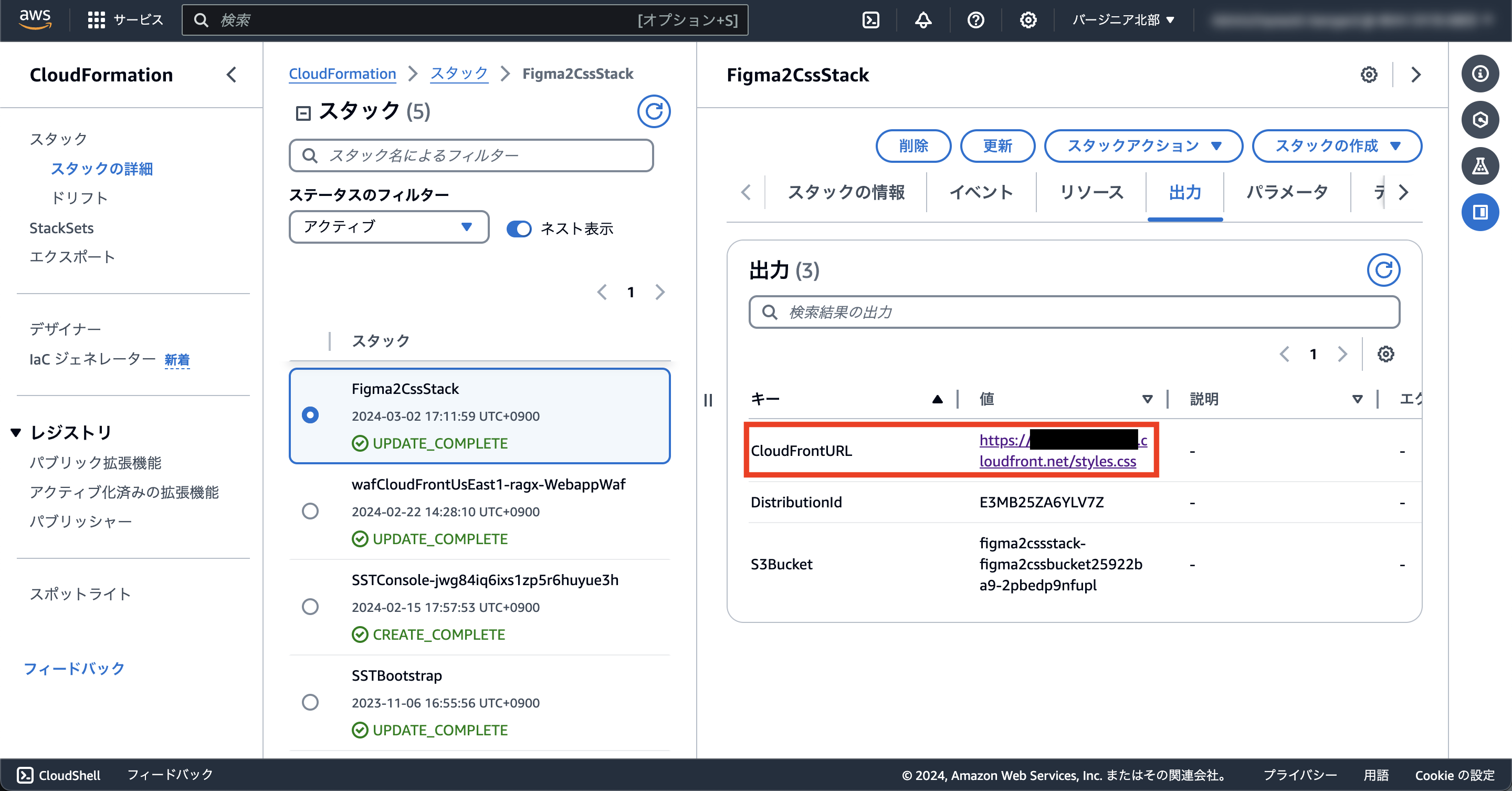
Task: Open console settings gear in top bar
Action: point(1028,20)
